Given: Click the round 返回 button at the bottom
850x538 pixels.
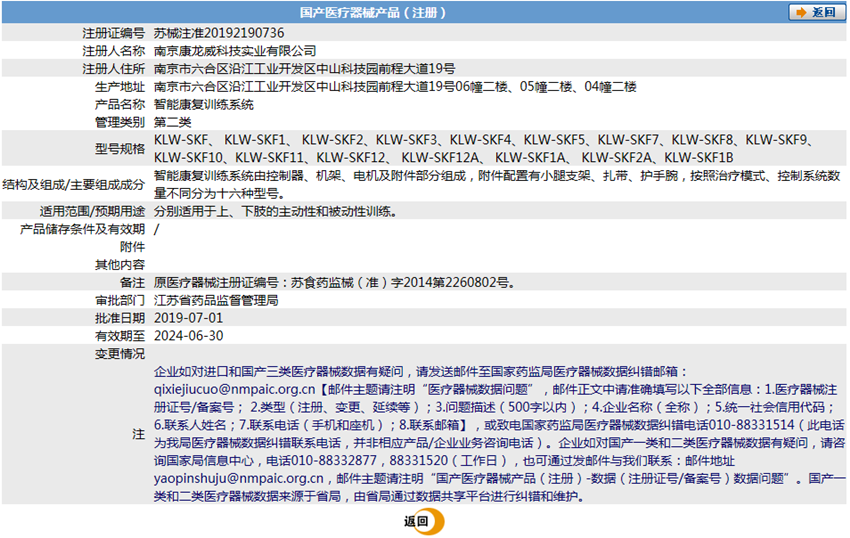Looking at the screenshot, I should [424, 521].
